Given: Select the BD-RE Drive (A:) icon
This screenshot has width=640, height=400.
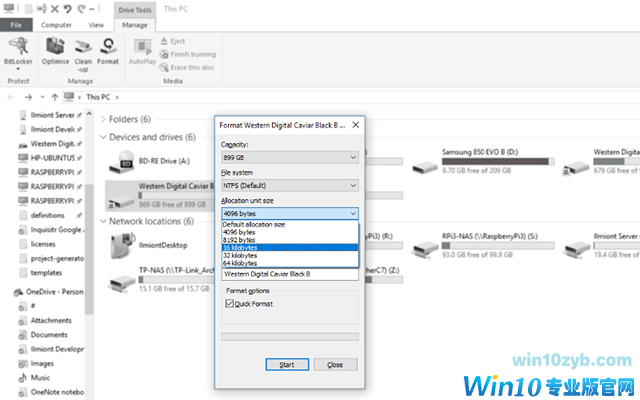Looking at the screenshot, I should (x=123, y=161).
